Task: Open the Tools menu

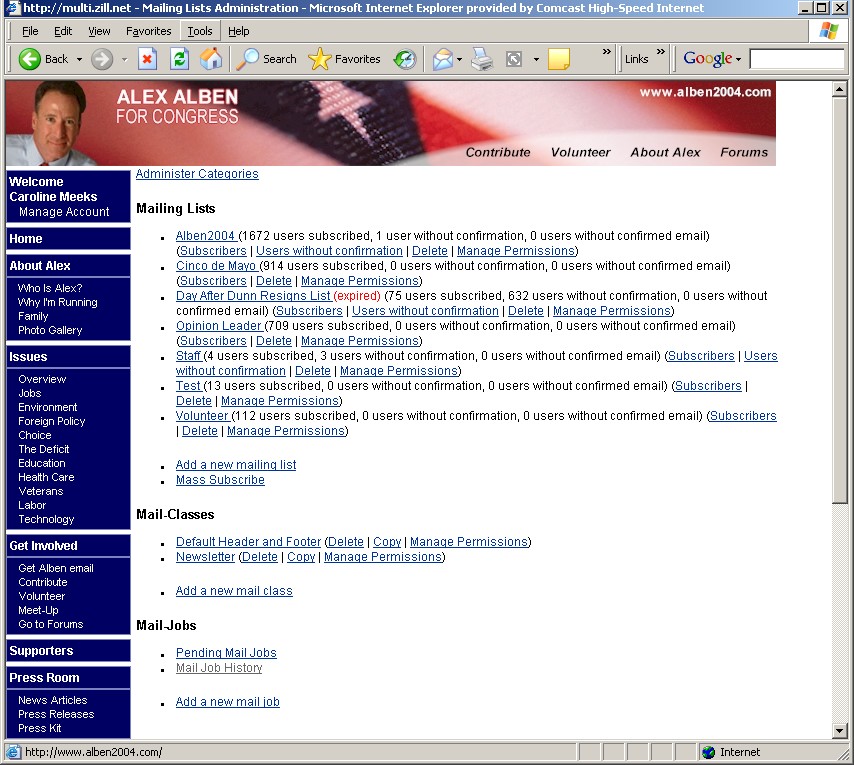Action: [x=199, y=30]
